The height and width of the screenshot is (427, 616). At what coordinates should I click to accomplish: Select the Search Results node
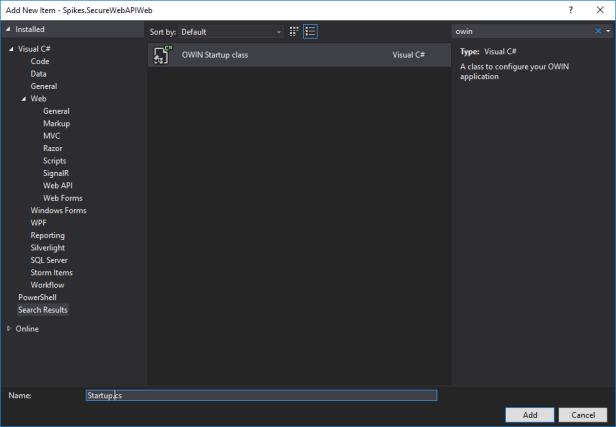click(x=43, y=310)
